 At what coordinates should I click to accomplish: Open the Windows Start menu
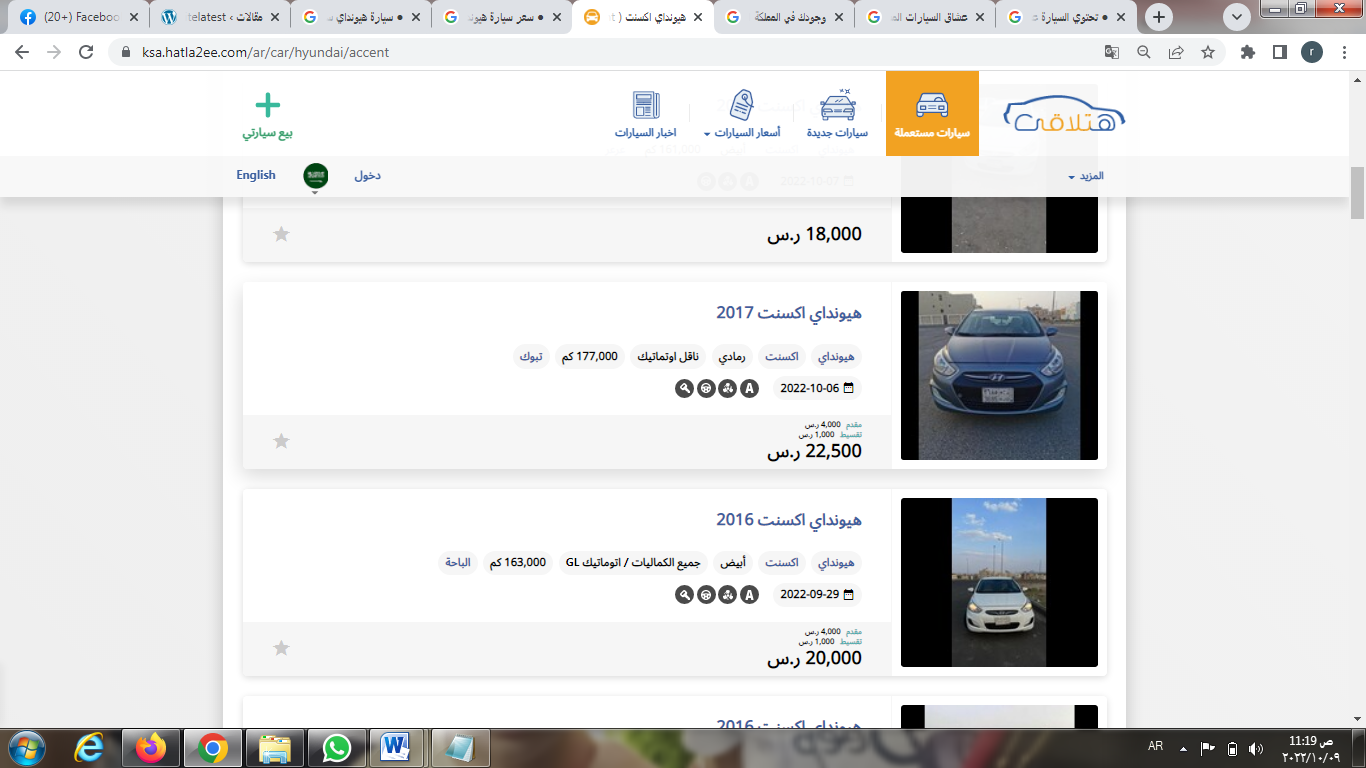(x=25, y=748)
